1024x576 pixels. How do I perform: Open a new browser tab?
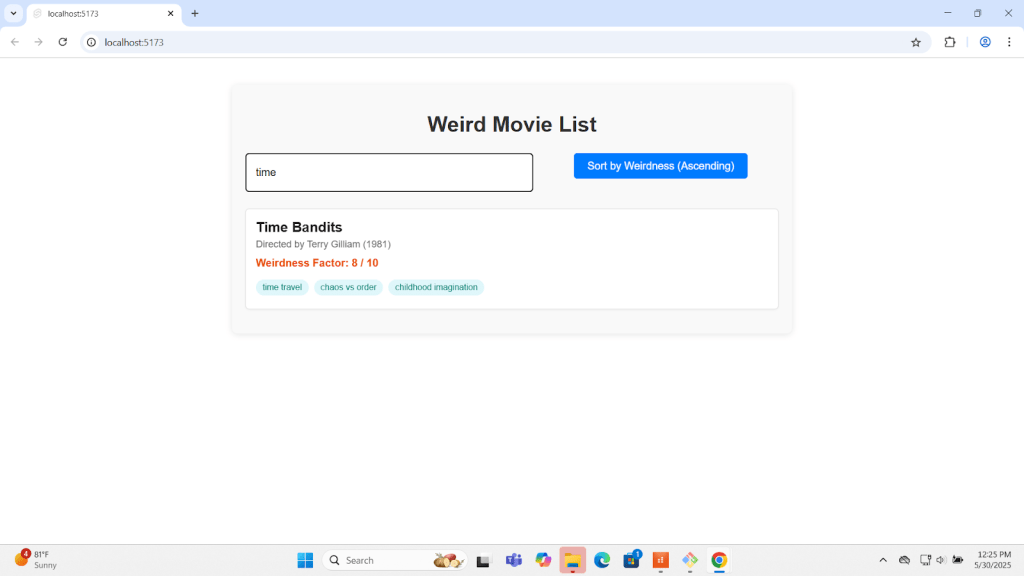[x=194, y=13]
